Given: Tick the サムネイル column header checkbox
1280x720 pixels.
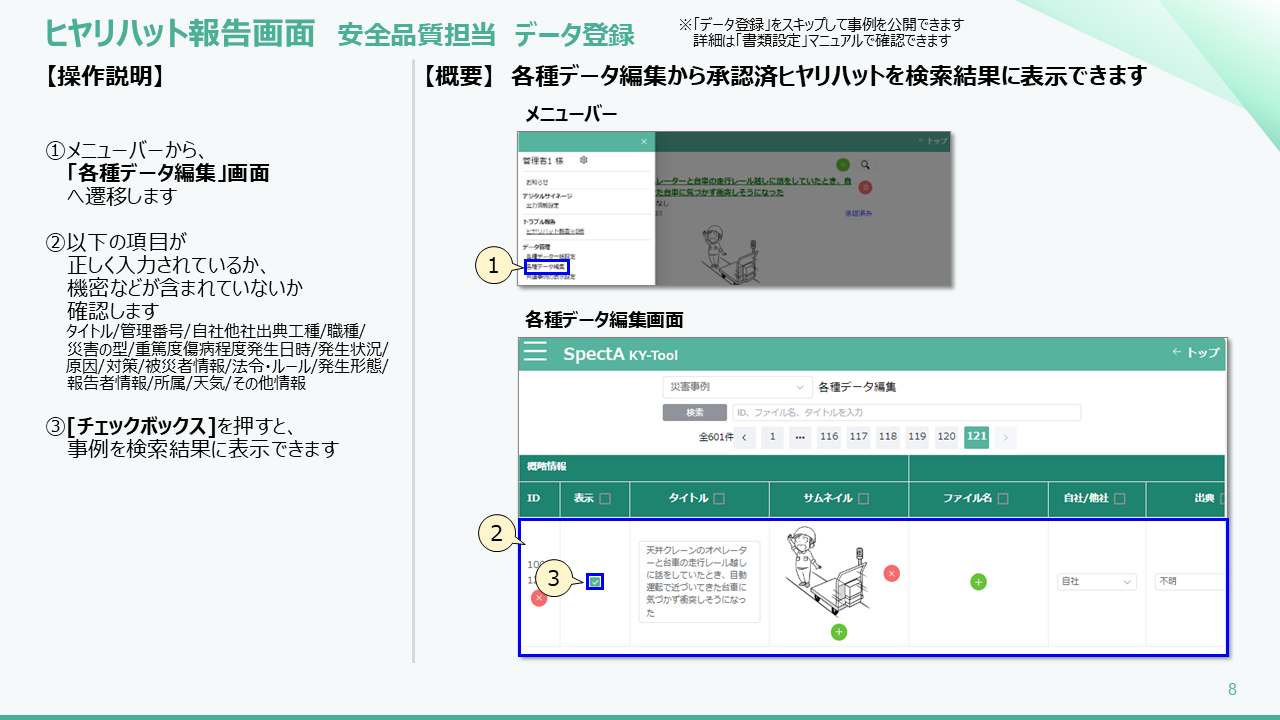Looking at the screenshot, I should point(863,499).
